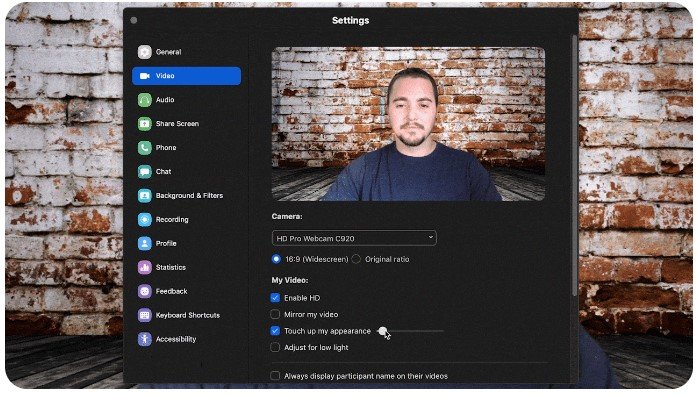The image size is (698, 395).
Task: Switch to Audio settings label
Action: pyautogui.click(x=165, y=100)
